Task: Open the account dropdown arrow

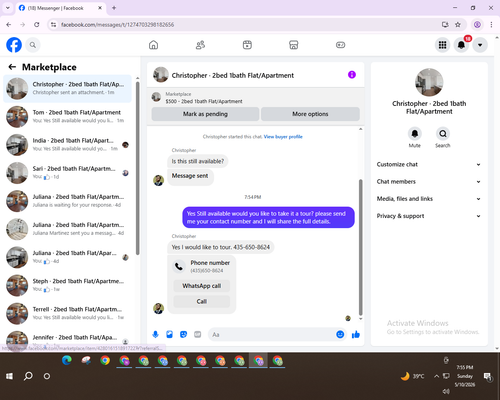Action: (480, 45)
